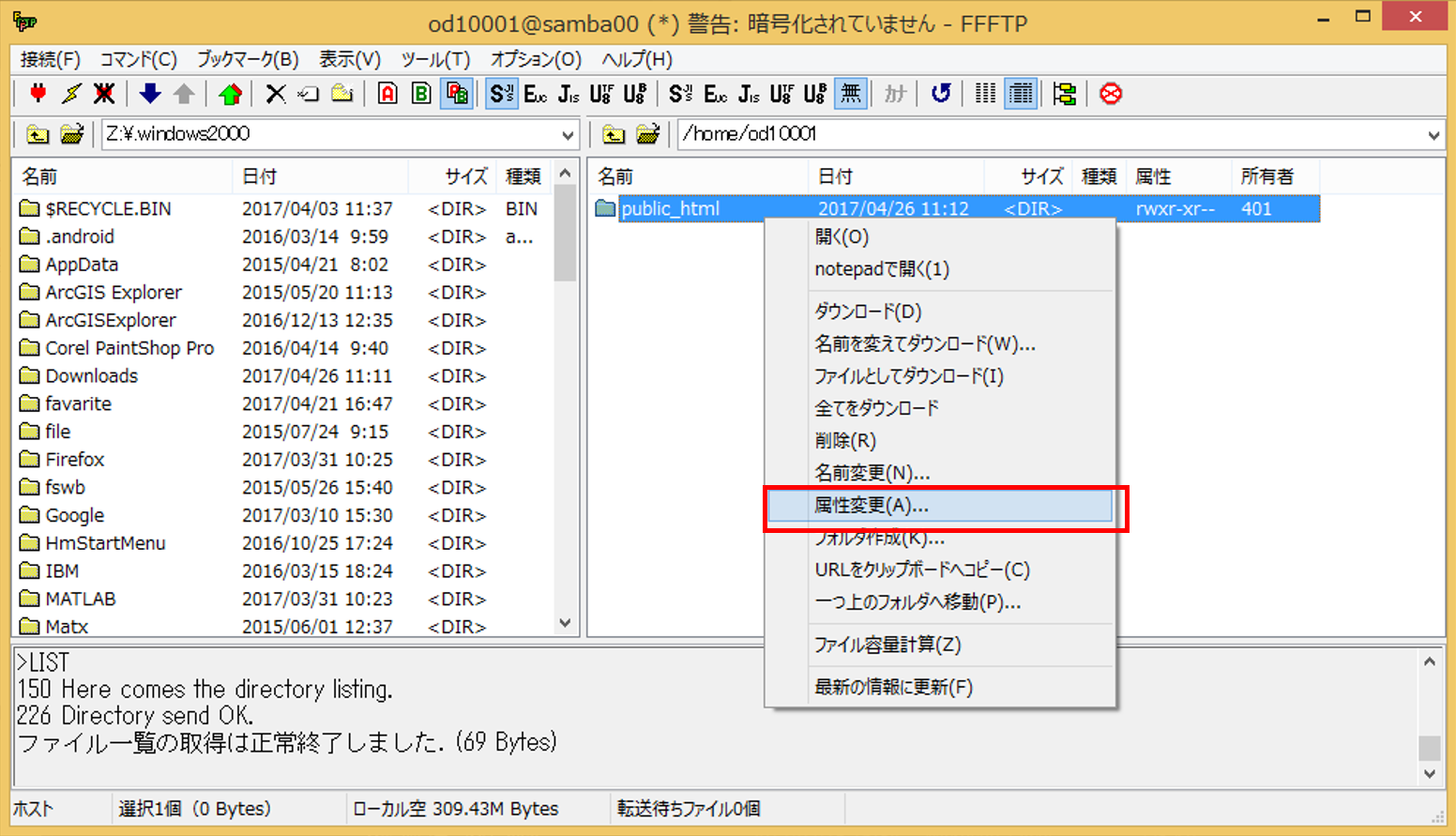This screenshot has height=836, width=1456.
Task: Set local kanji code to UTF-8
Action: (601, 94)
